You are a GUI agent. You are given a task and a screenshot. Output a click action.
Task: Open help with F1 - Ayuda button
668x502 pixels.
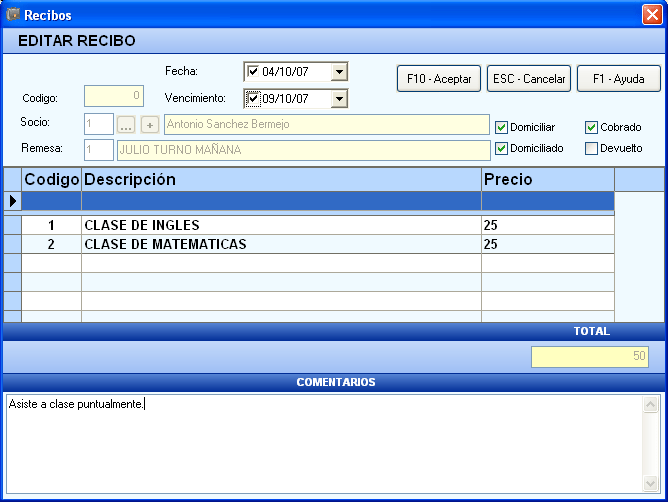coord(619,78)
